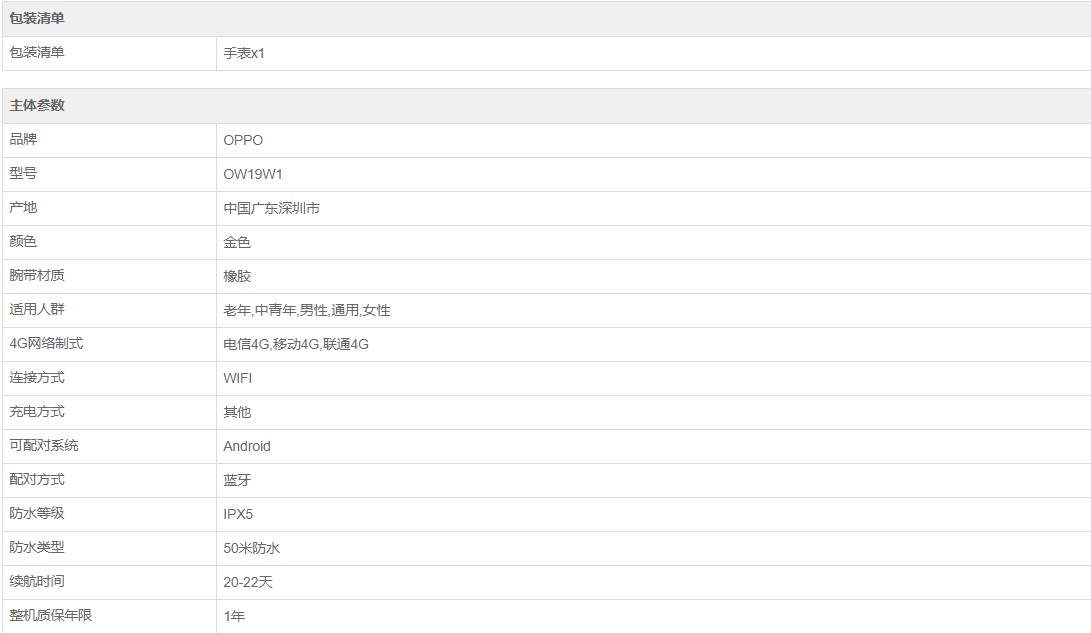Click the 续航时间 row label

pyautogui.click(x=37, y=581)
